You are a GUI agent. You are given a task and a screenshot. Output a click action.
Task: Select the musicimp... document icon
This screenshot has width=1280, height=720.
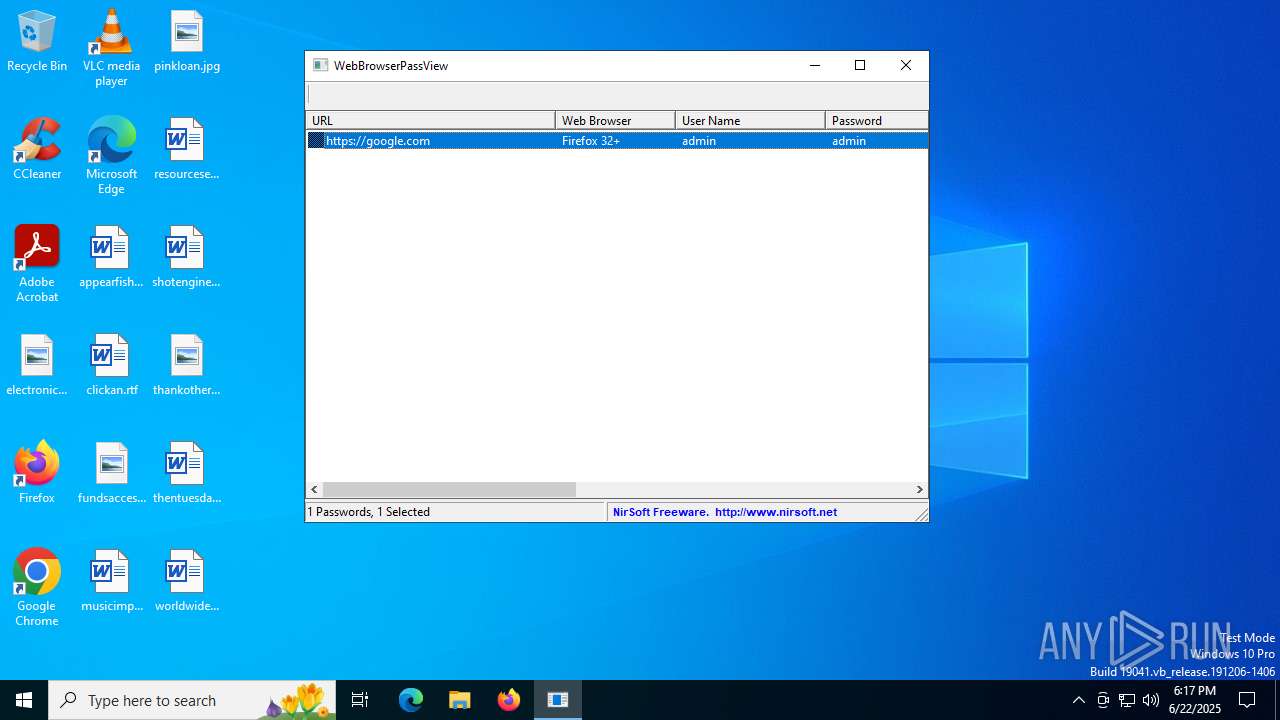point(111,581)
